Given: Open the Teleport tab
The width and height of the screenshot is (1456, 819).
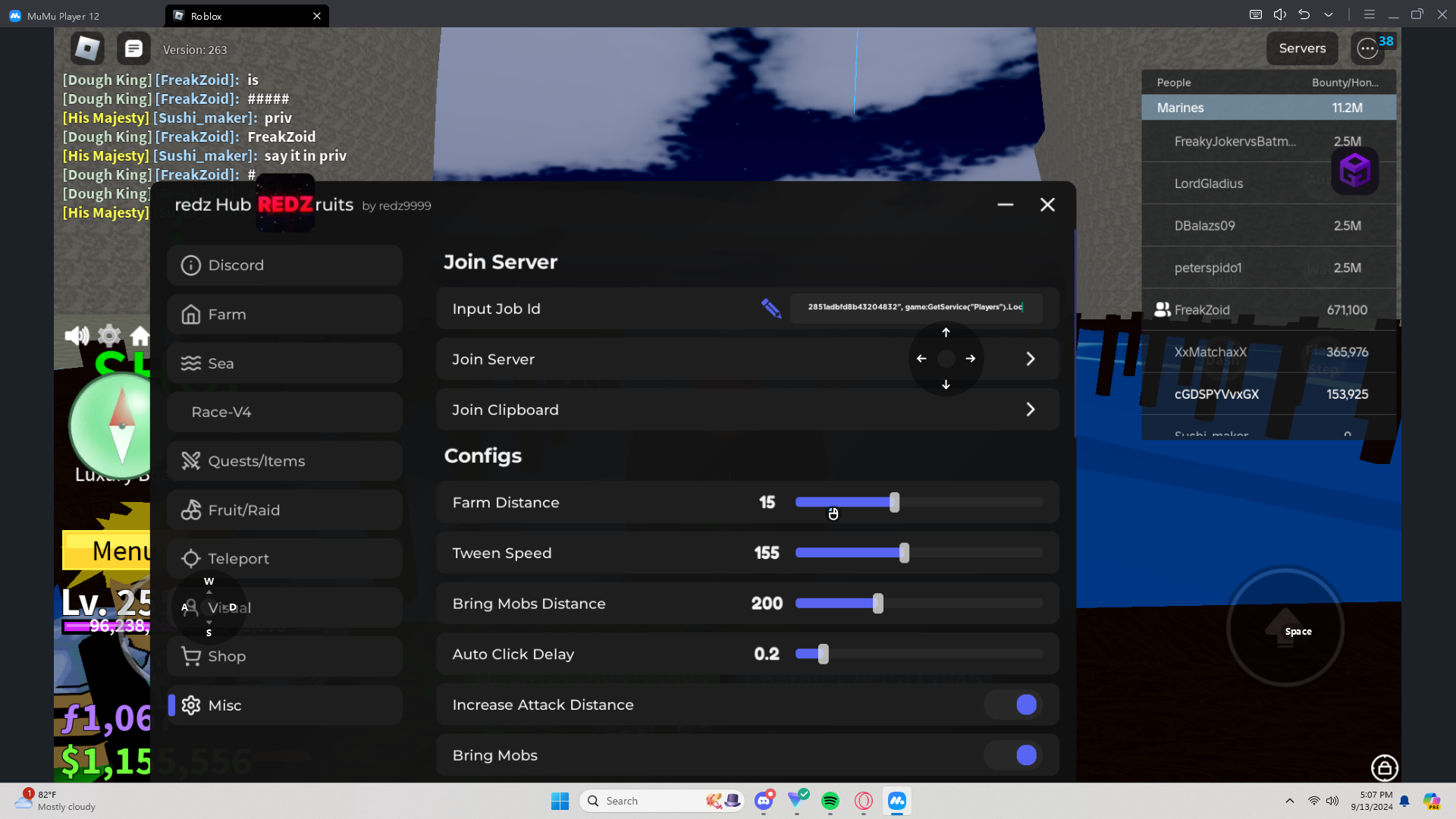Looking at the screenshot, I should pyautogui.click(x=284, y=559).
